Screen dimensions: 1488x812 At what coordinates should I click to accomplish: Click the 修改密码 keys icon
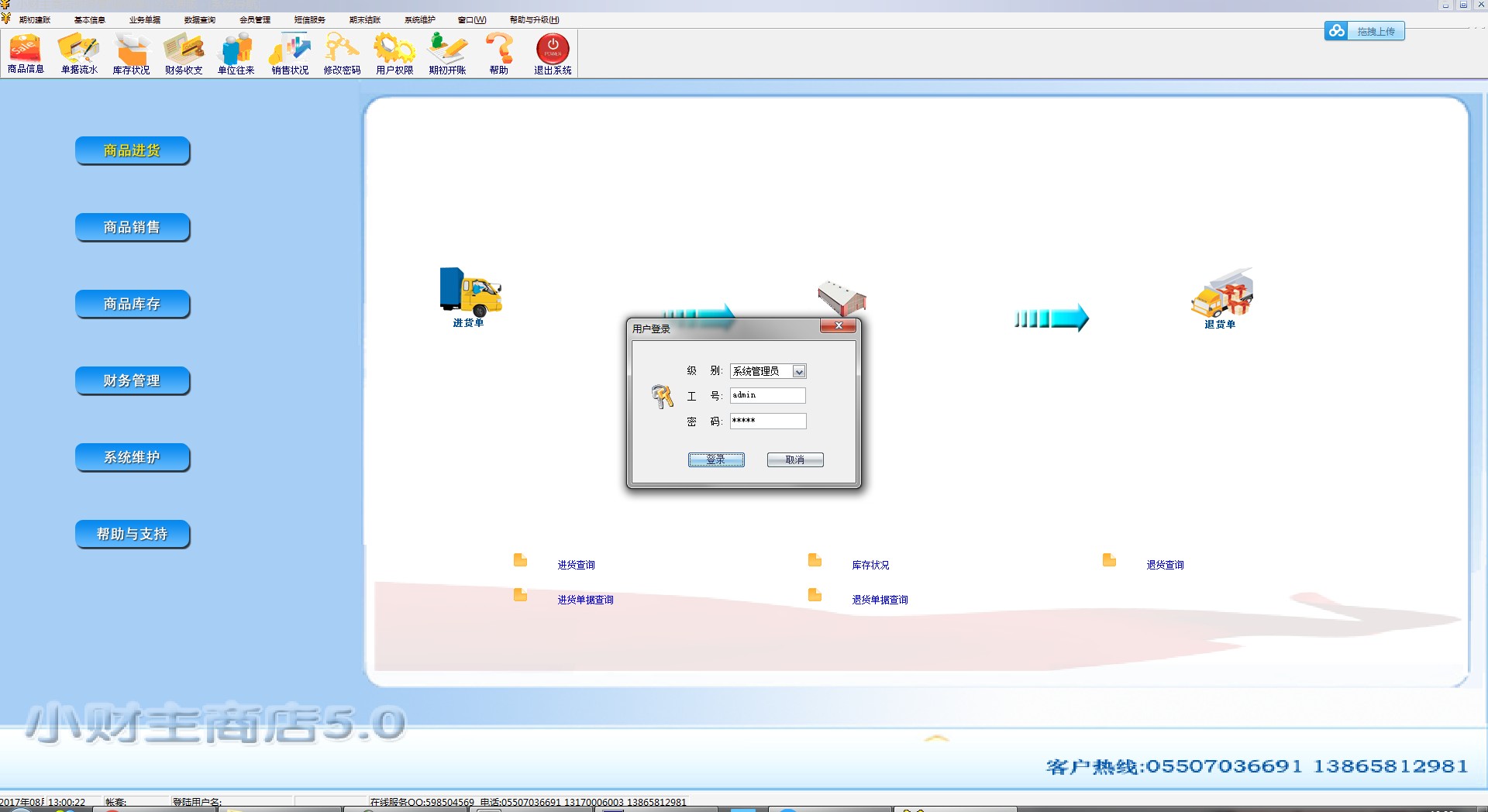point(342,53)
